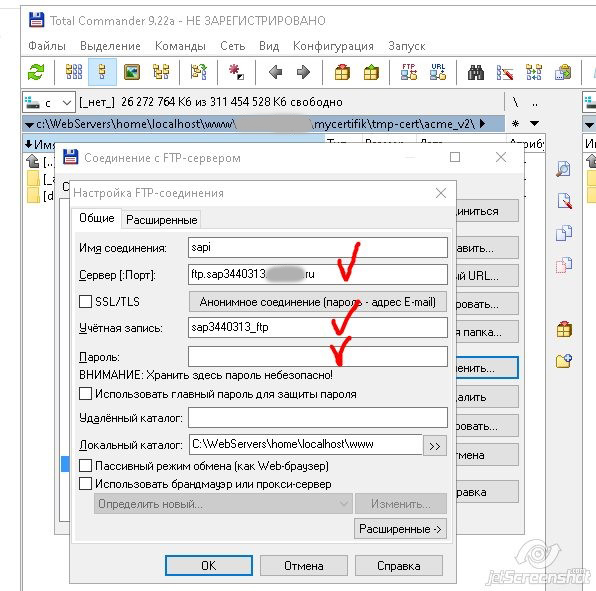Close the 'Настройка FTP-соединения' dialog
Viewport: 596px width, 591px height.
441,193
